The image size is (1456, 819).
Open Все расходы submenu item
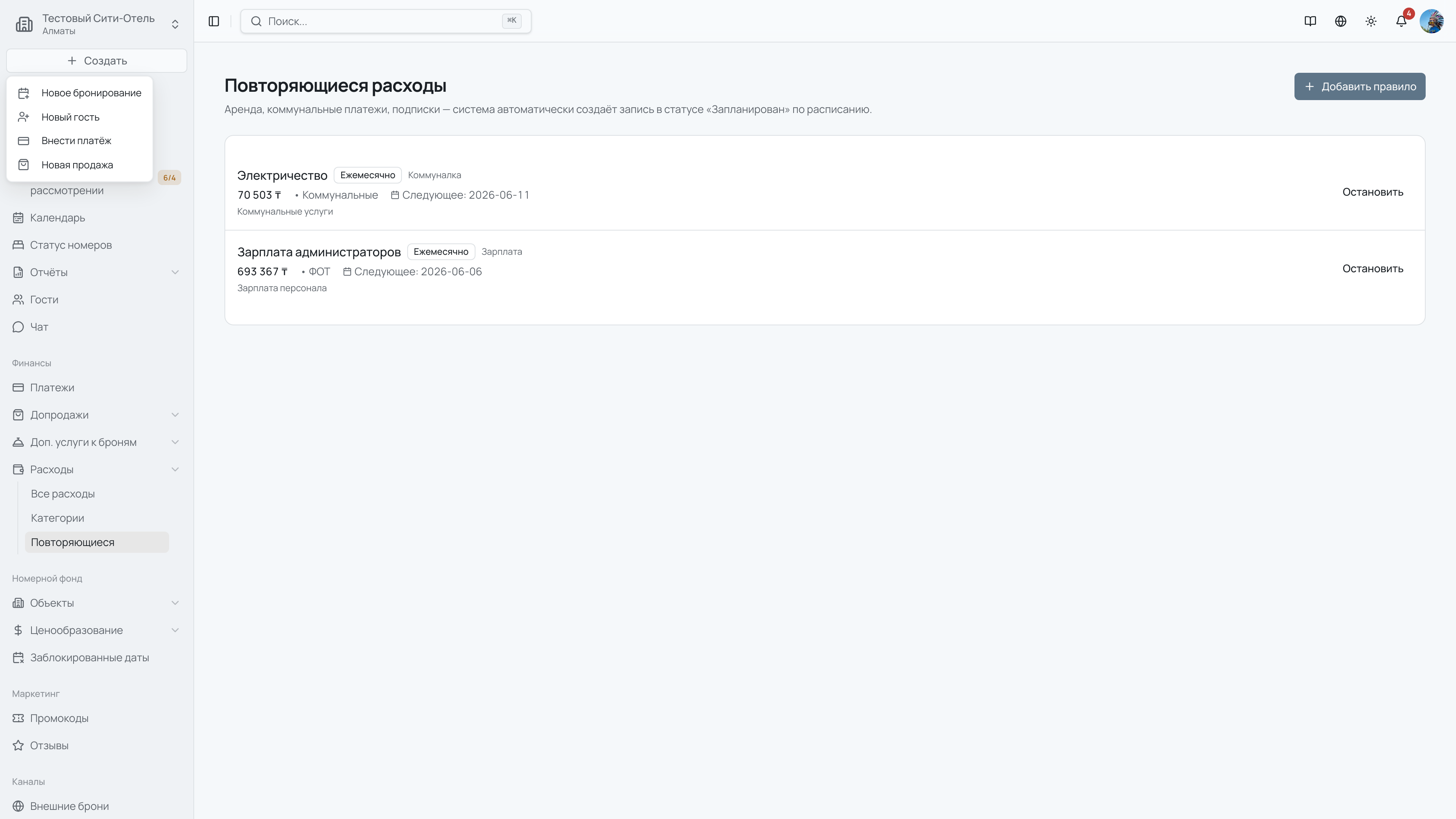coord(97,494)
